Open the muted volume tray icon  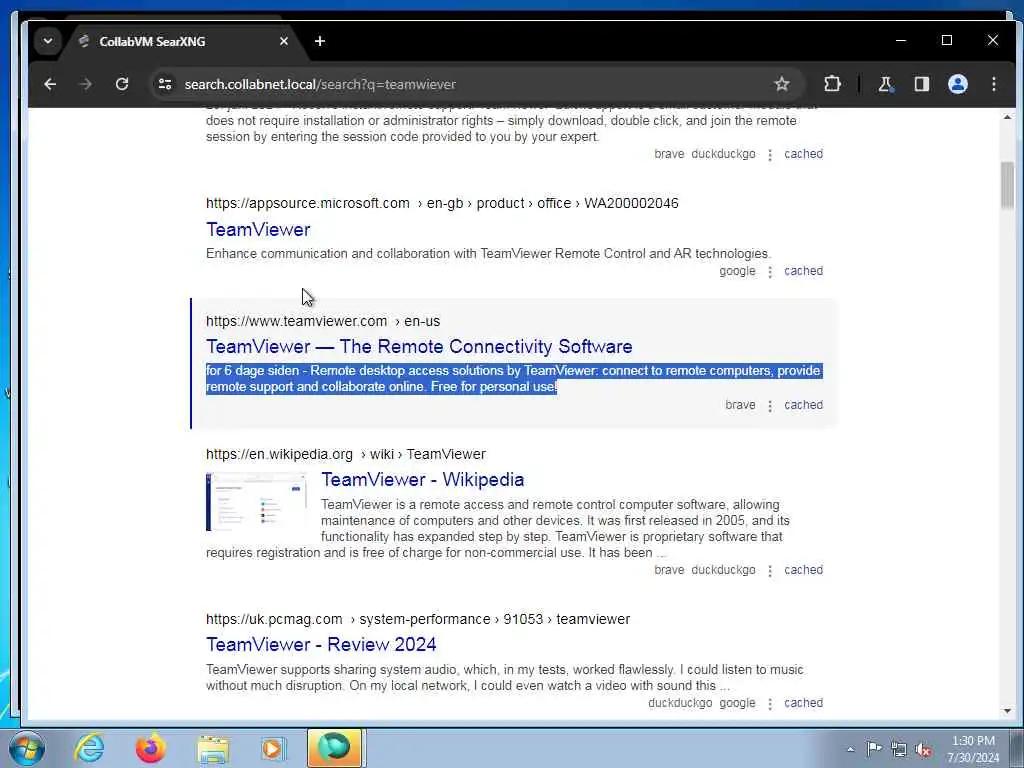(x=923, y=749)
